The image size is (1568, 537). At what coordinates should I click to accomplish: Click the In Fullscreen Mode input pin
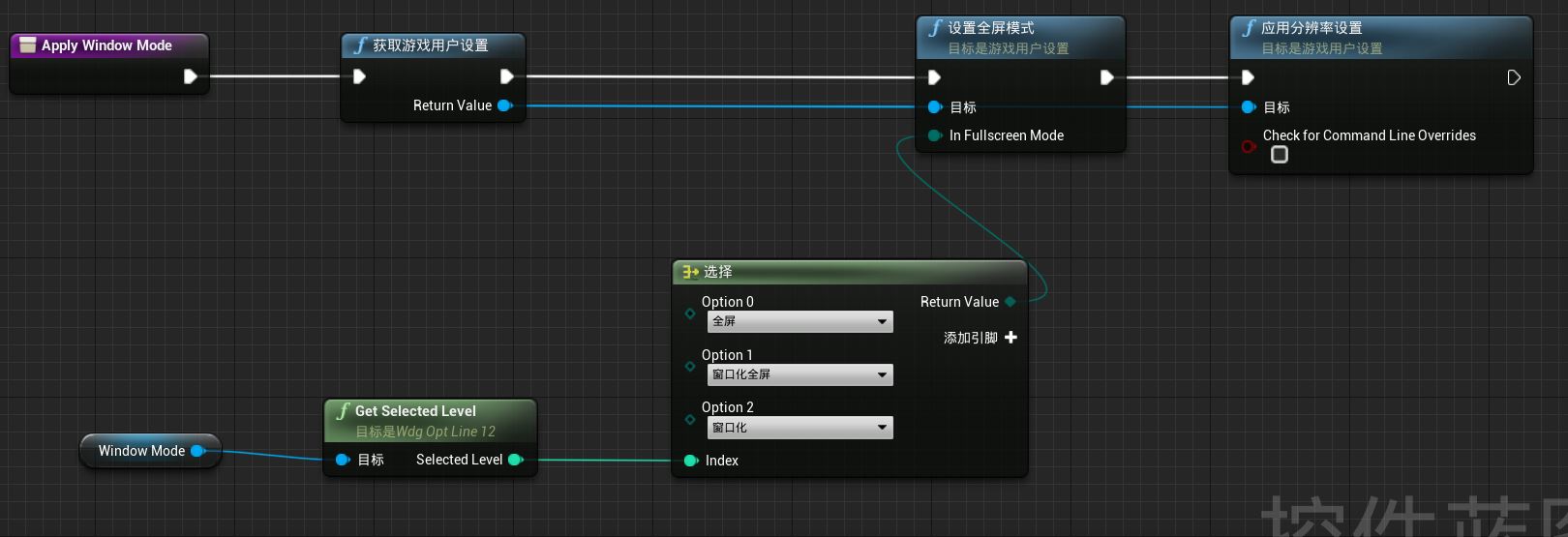point(934,135)
